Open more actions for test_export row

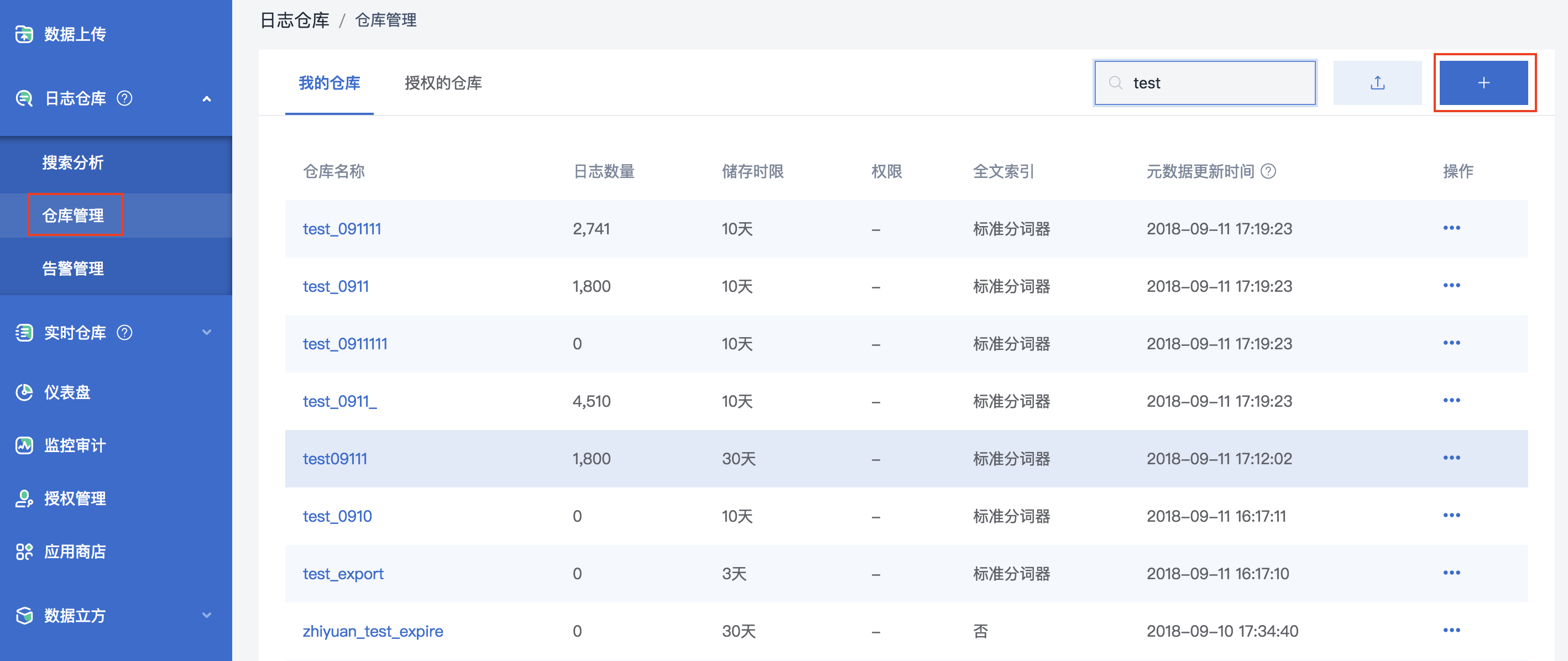point(1452,573)
